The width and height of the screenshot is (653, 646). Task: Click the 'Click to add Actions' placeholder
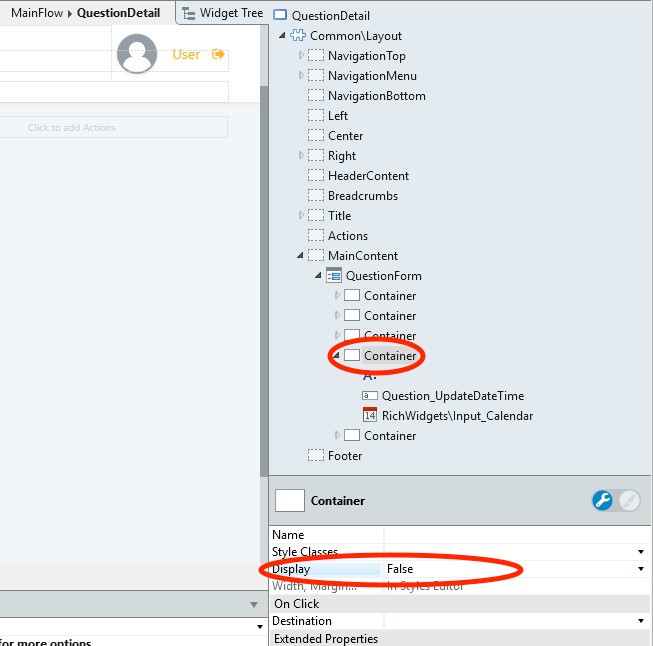(x=72, y=127)
